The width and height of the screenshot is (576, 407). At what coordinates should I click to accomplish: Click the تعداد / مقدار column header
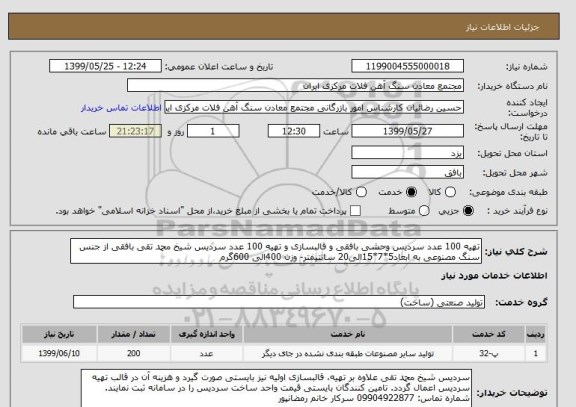[133, 334]
